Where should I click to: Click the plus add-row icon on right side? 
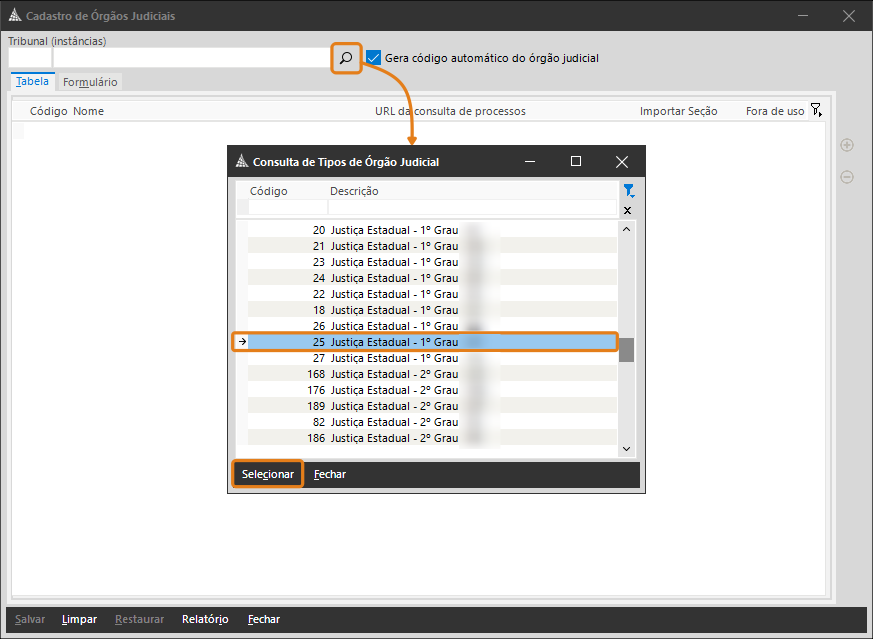coord(847,145)
